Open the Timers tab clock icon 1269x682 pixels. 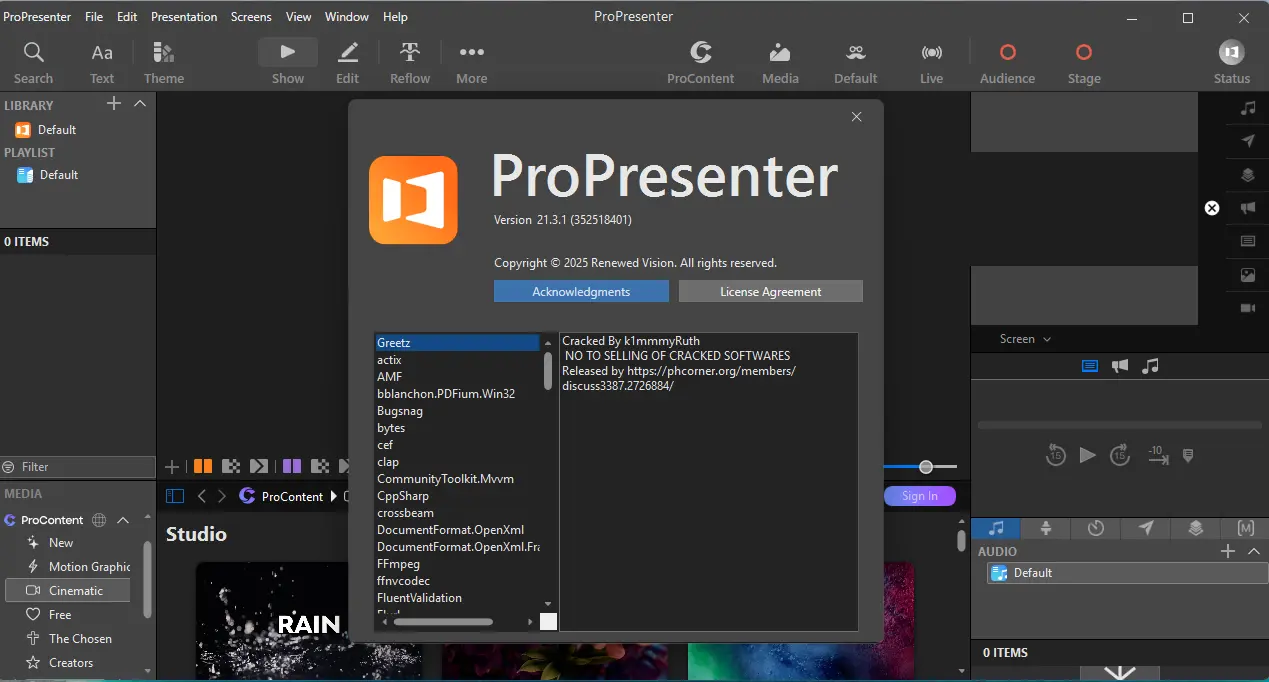tap(1096, 528)
